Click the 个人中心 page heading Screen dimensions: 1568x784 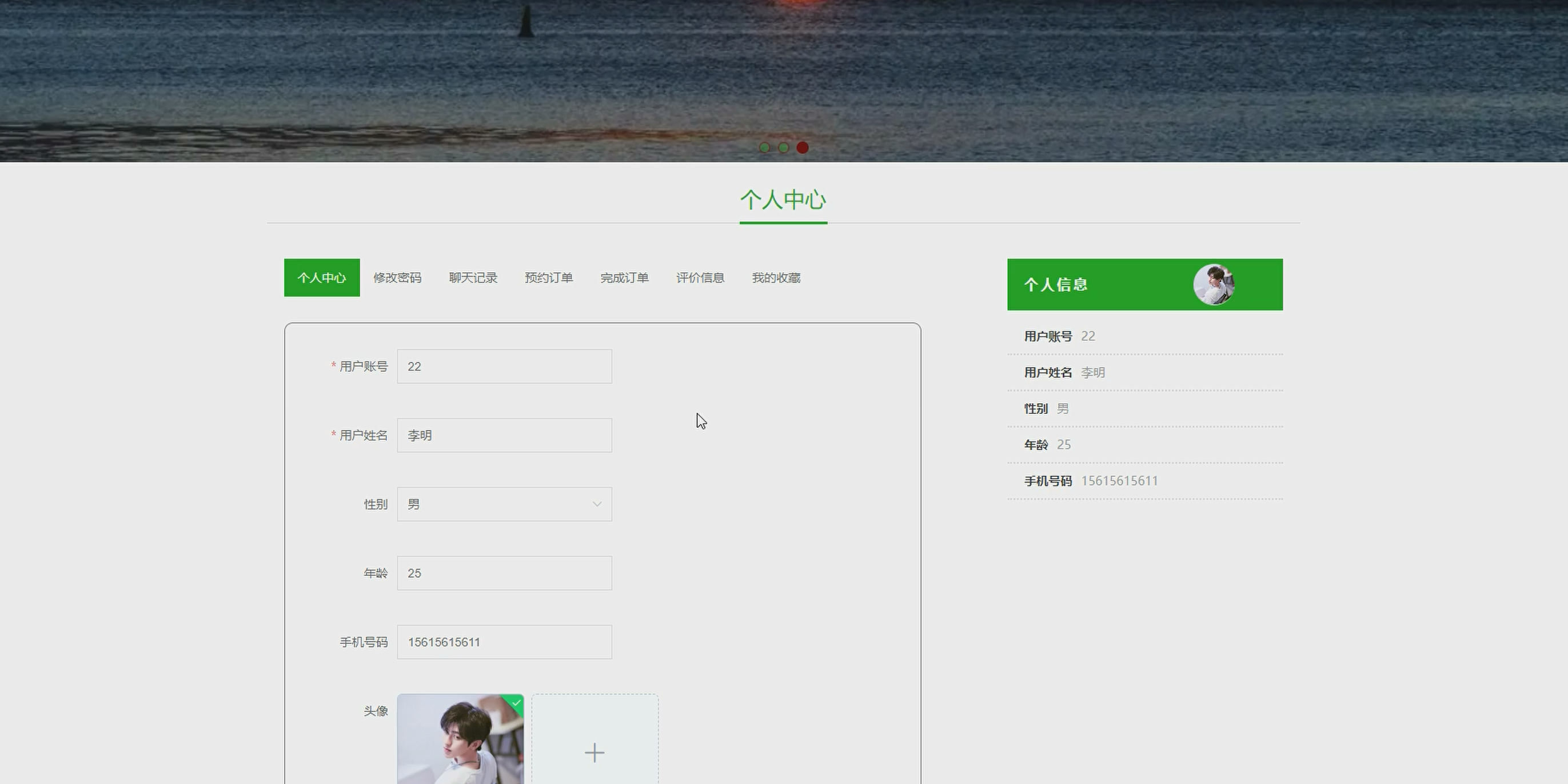coord(783,200)
